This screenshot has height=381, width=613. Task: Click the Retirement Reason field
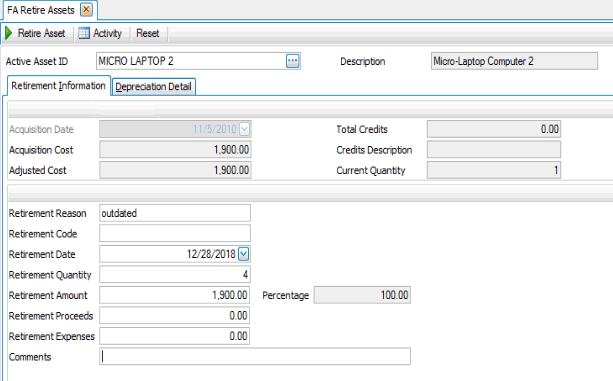[x=175, y=213]
